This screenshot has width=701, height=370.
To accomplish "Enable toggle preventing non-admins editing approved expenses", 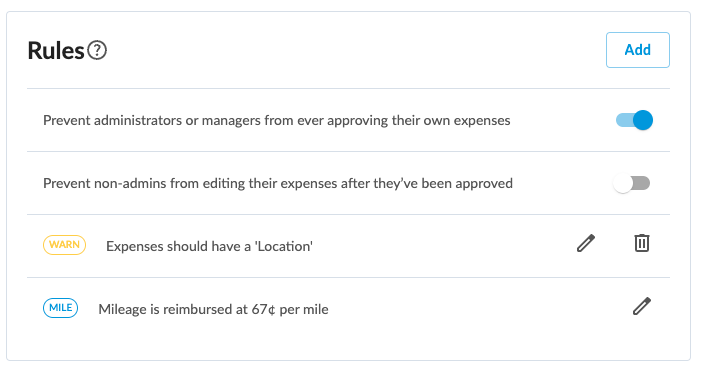I will [x=632, y=183].
